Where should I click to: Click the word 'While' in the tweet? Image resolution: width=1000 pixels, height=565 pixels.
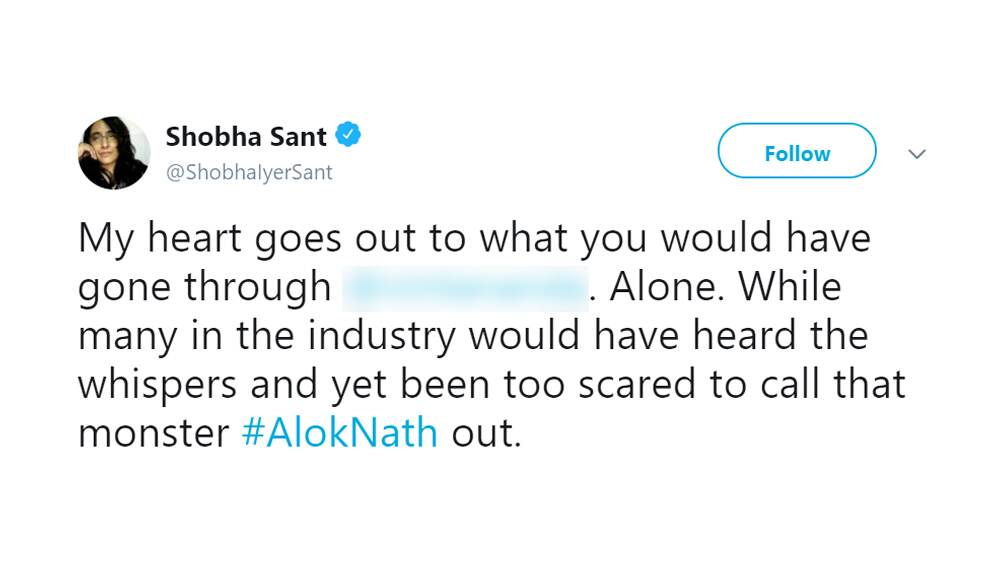pos(790,286)
